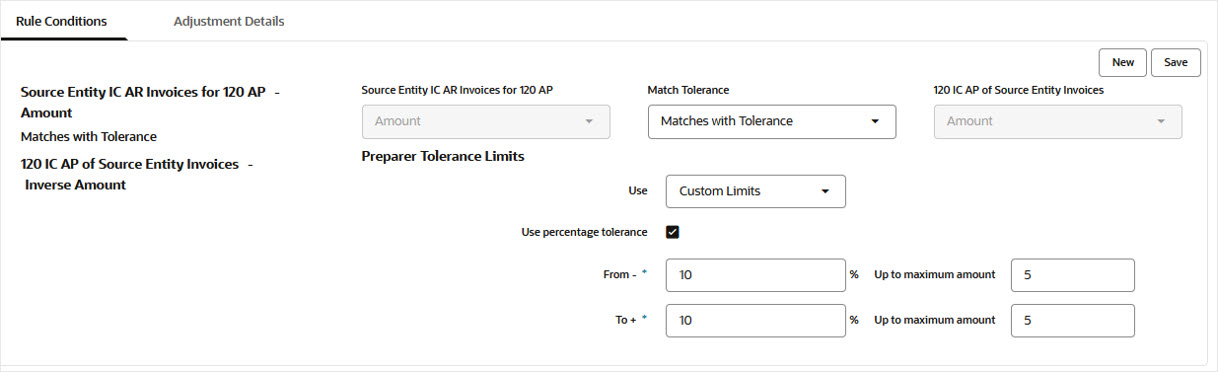The width and height of the screenshot is (1218, 372).
Task: Click the Matches with Tolerance summary text
Action: click(x=89, y=136)
